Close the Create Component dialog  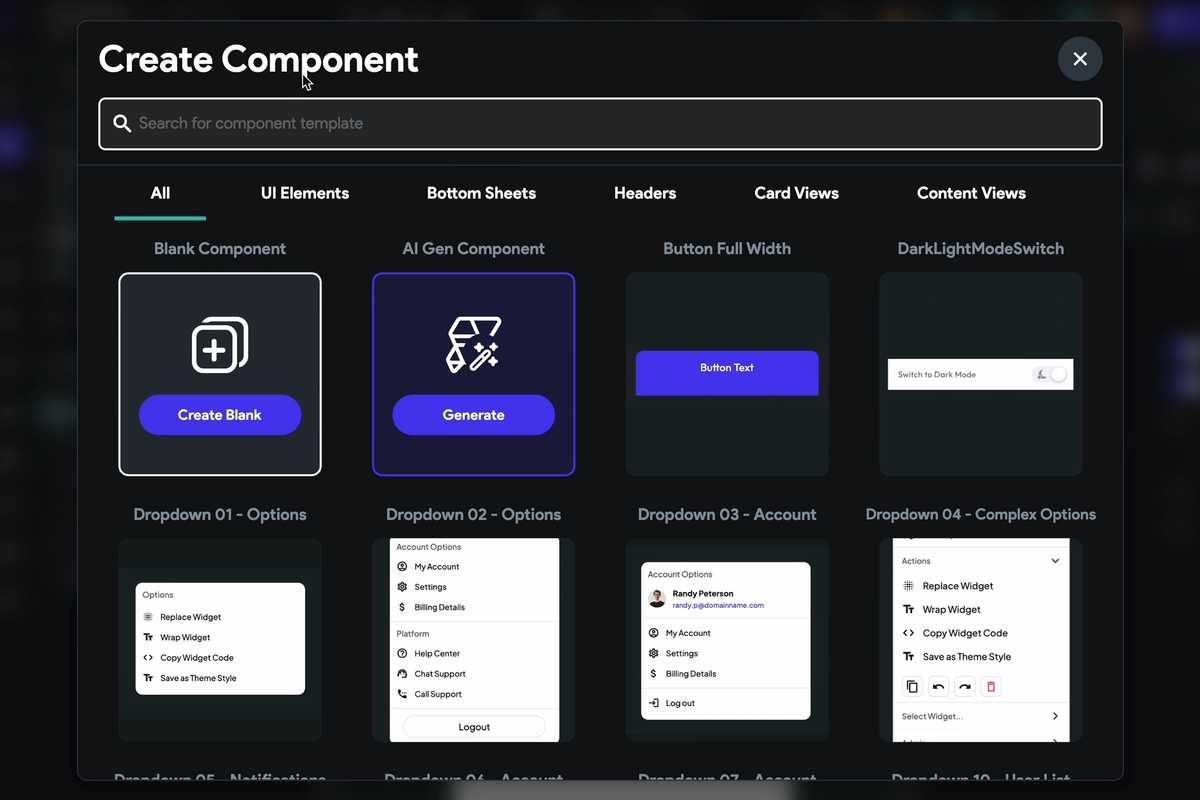1080,59
